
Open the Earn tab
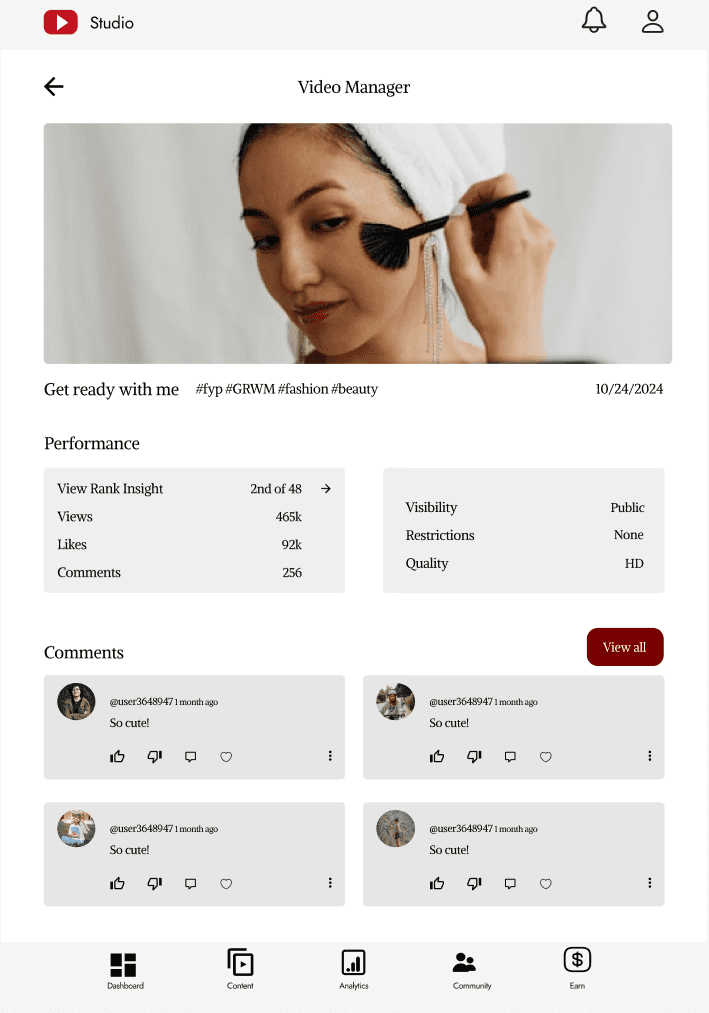[577, 968]
